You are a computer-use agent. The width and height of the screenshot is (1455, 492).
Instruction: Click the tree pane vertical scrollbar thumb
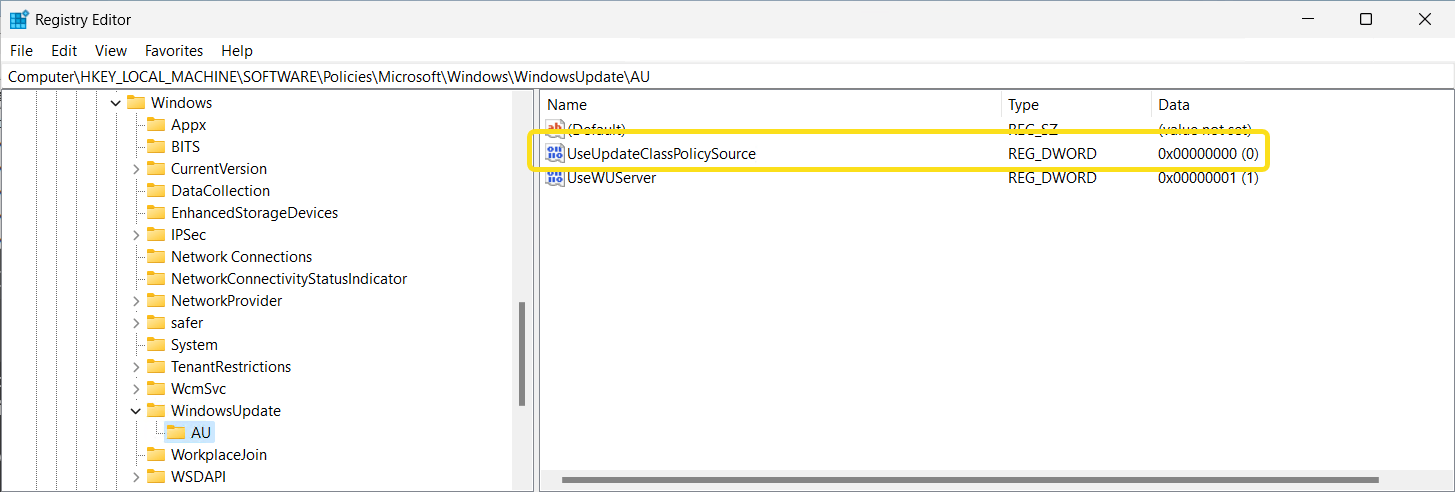pyautogui.click(x=521, y=354)
